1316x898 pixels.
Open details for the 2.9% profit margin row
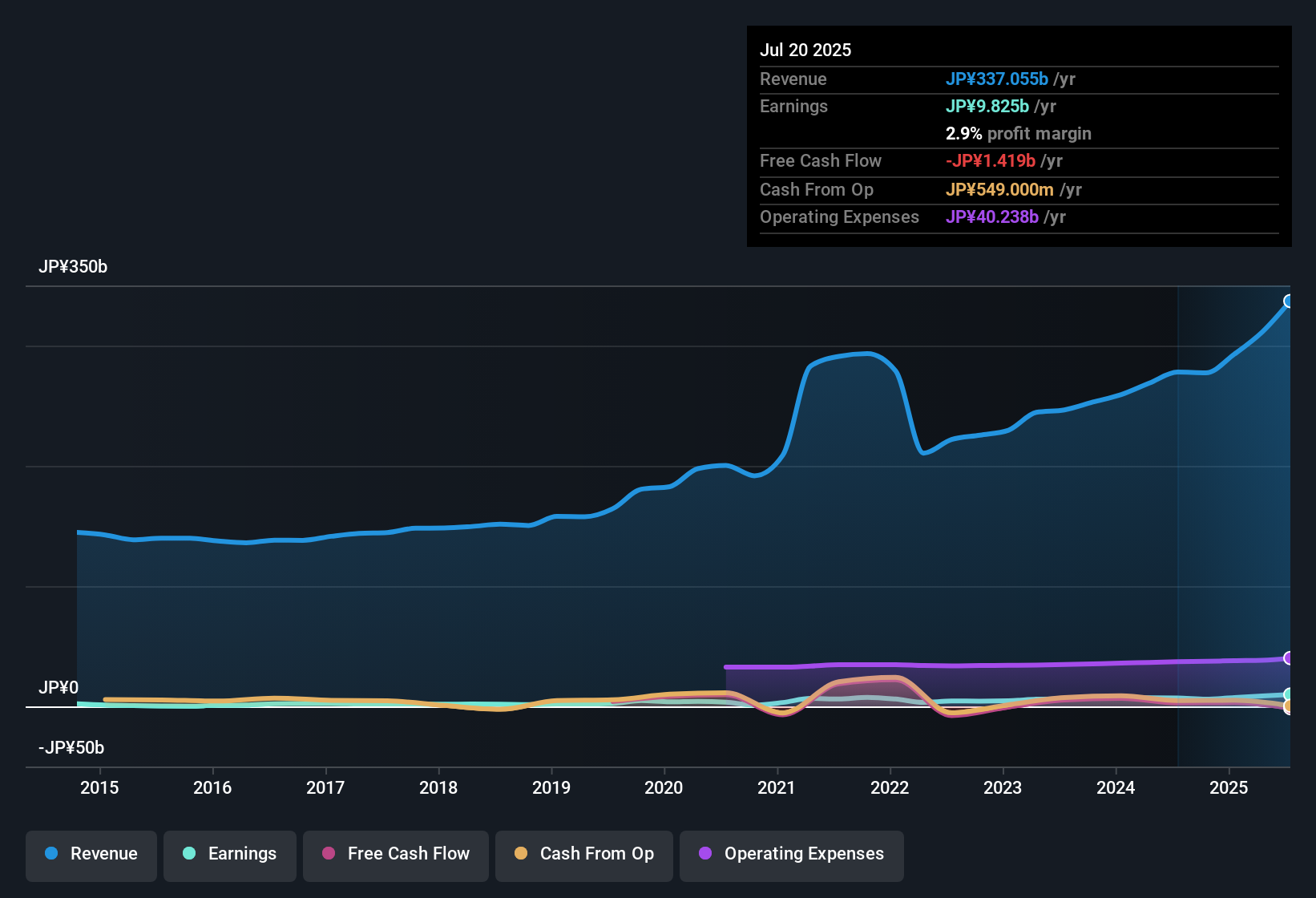1018,134
